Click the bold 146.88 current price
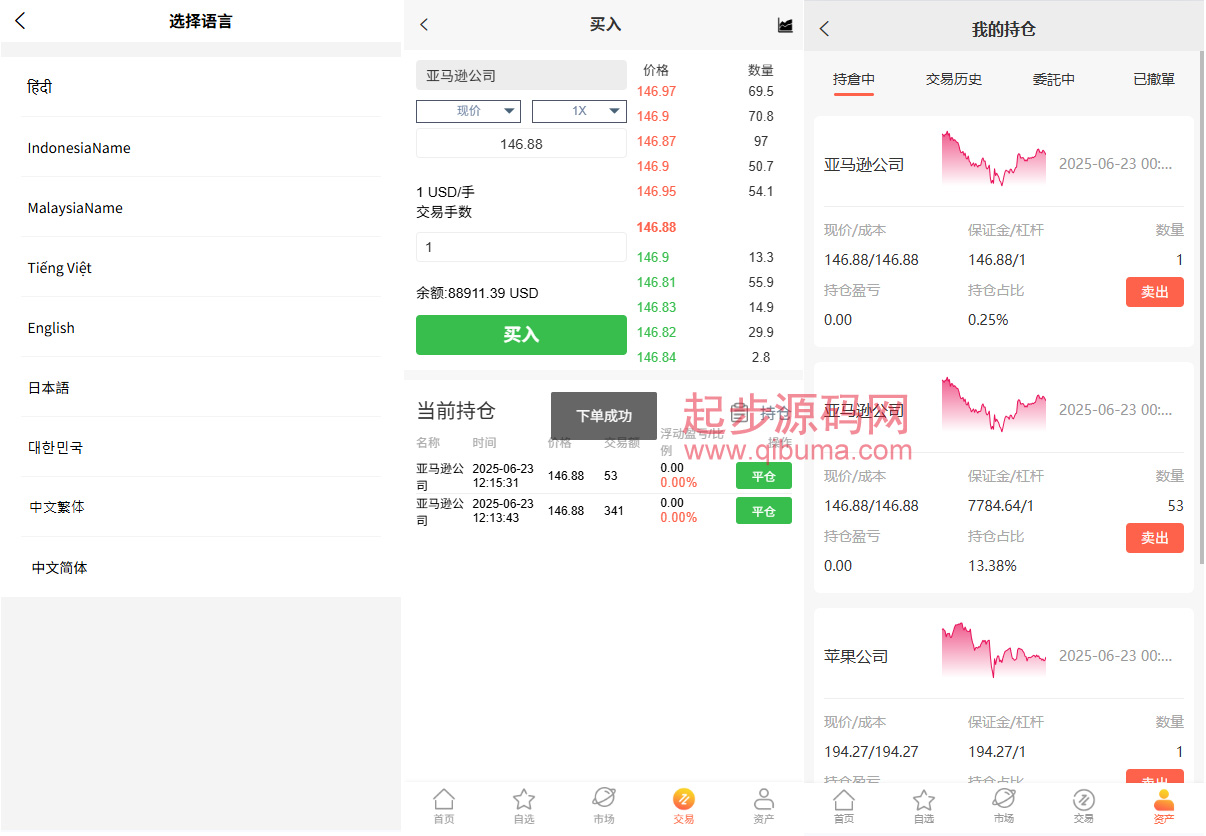The width and height of the screenshot is (1206, 836). click(656, 227)
